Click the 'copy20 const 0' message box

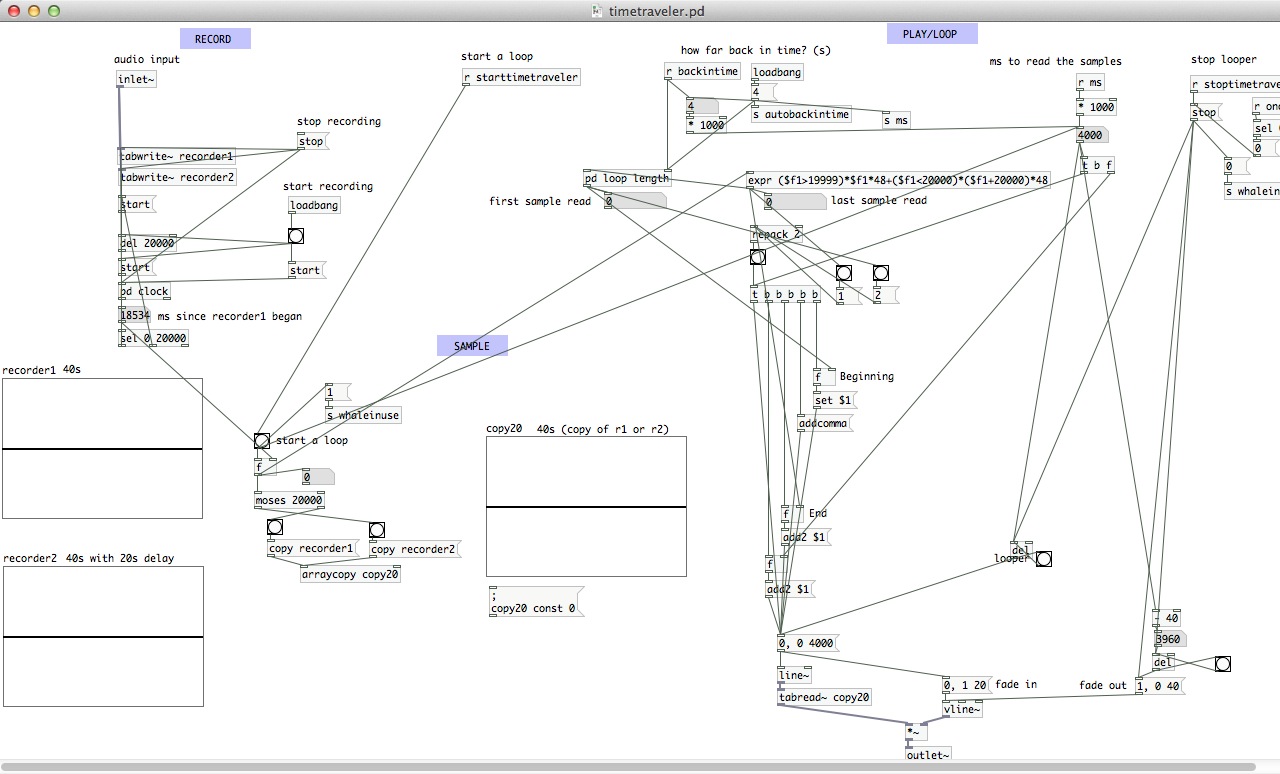point(535,602)
